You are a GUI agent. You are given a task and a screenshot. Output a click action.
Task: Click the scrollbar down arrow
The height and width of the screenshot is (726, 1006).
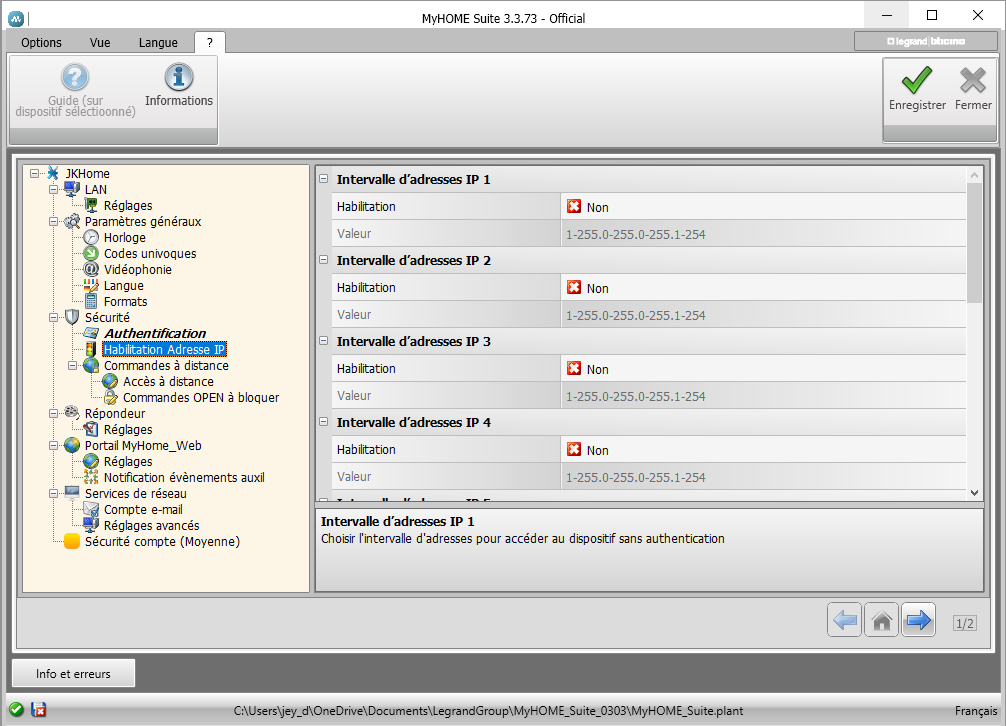974,493
